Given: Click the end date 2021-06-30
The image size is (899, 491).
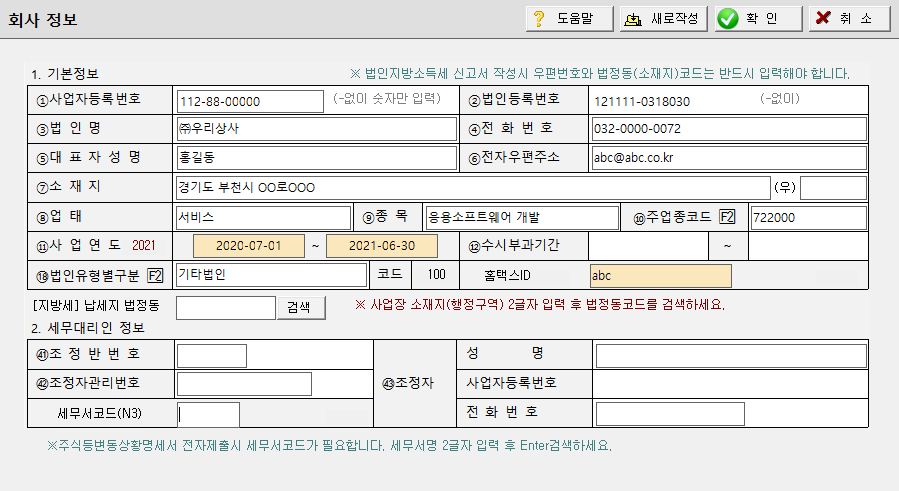Looking at the screenshot, I should coord(382,246).
